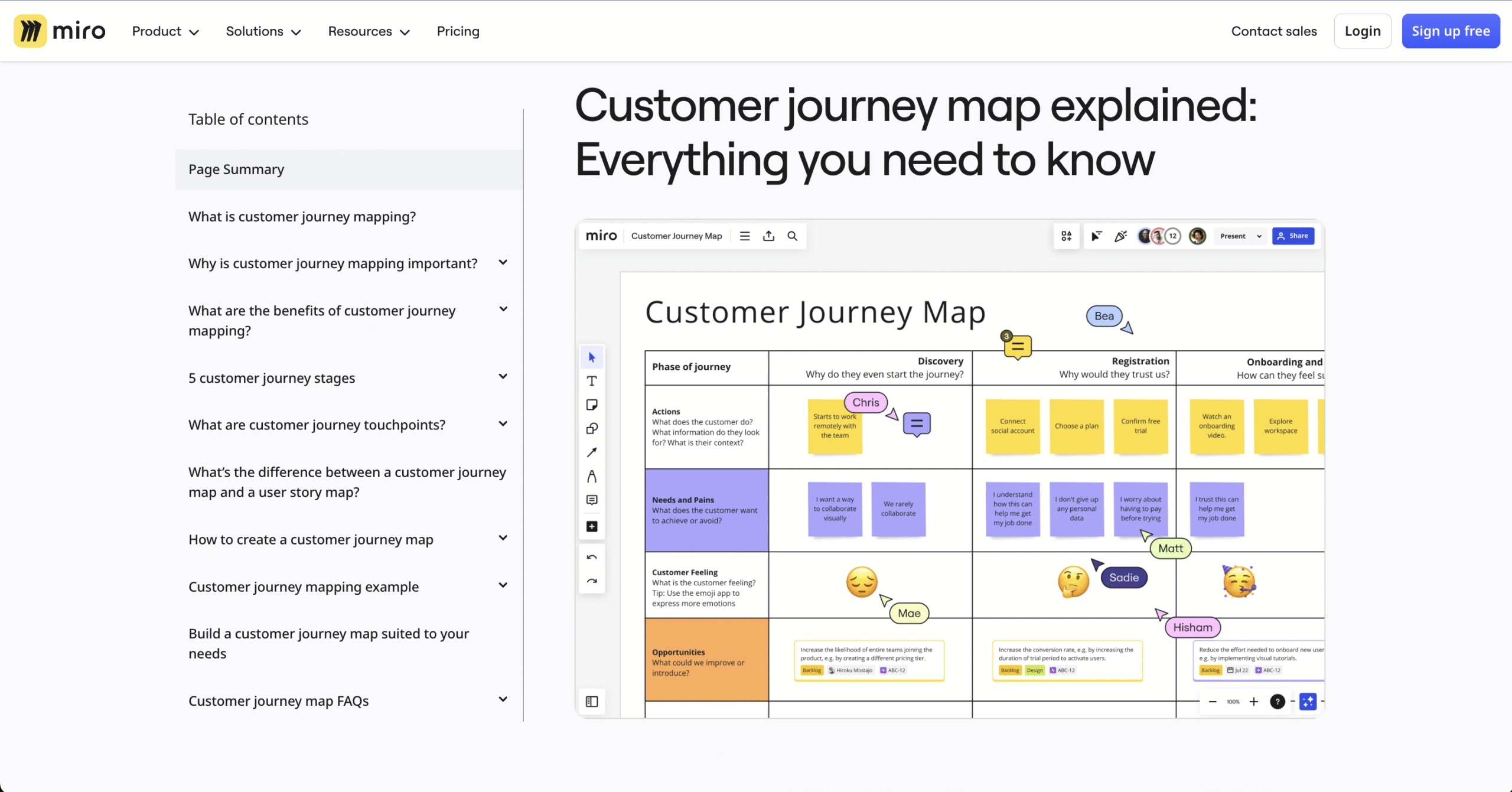
Task: Click the help question mark icon
Action: pyautogui.click(x=1277, y=702)
